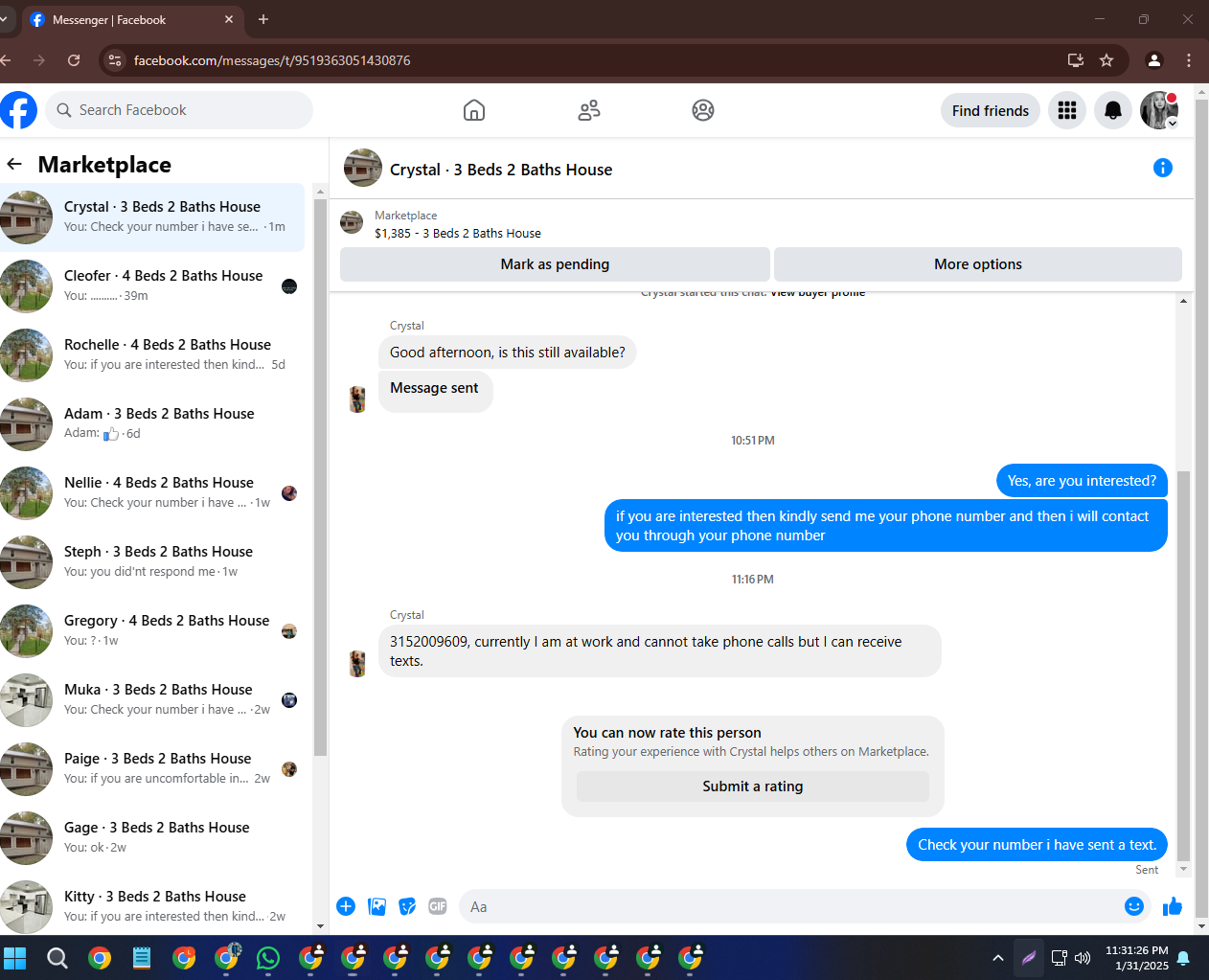View site information icon in address bar
The image size is (1209, 980).
click(115, 60)
